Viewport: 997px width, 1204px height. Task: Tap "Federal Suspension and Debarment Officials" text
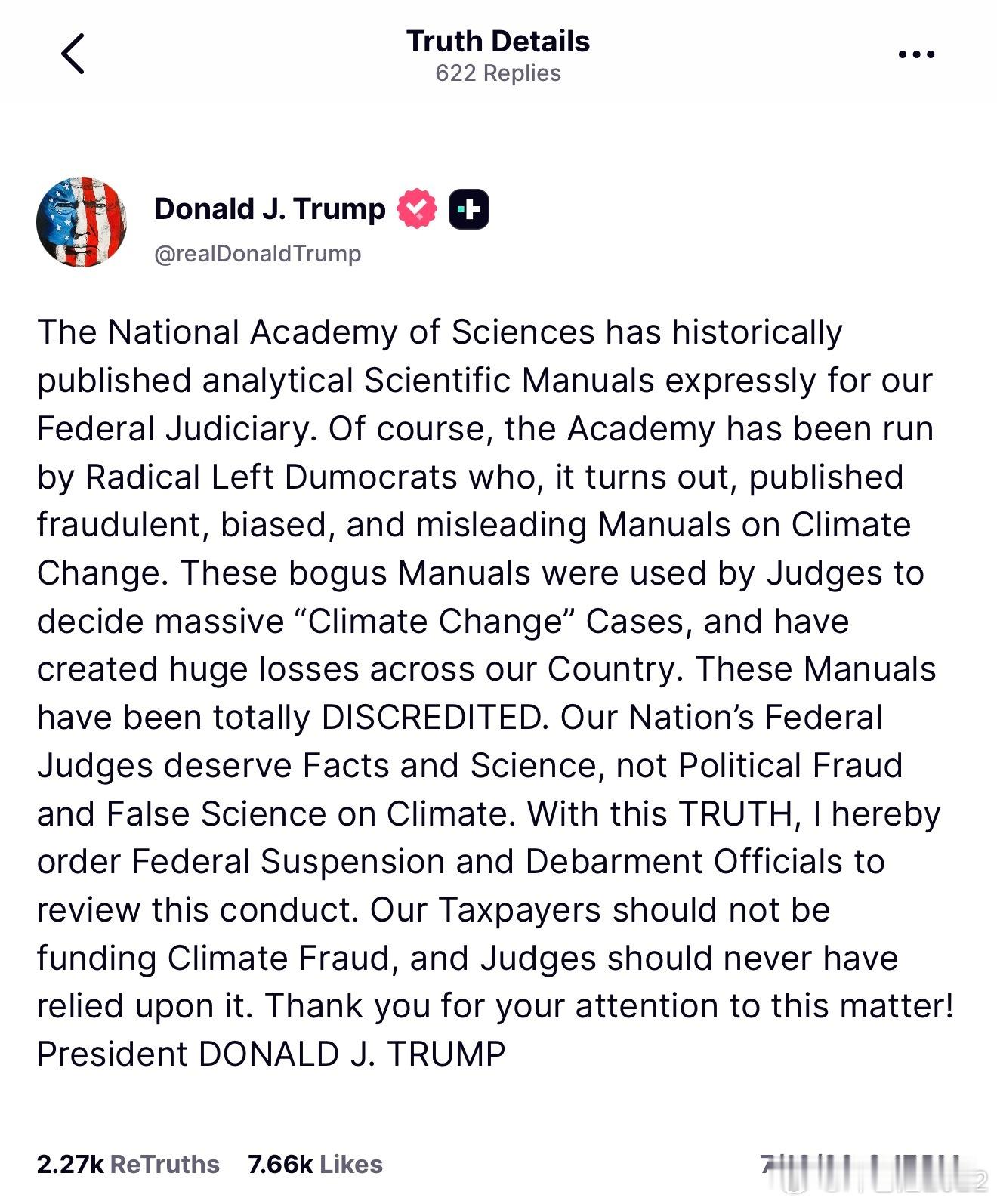(487, 862)
